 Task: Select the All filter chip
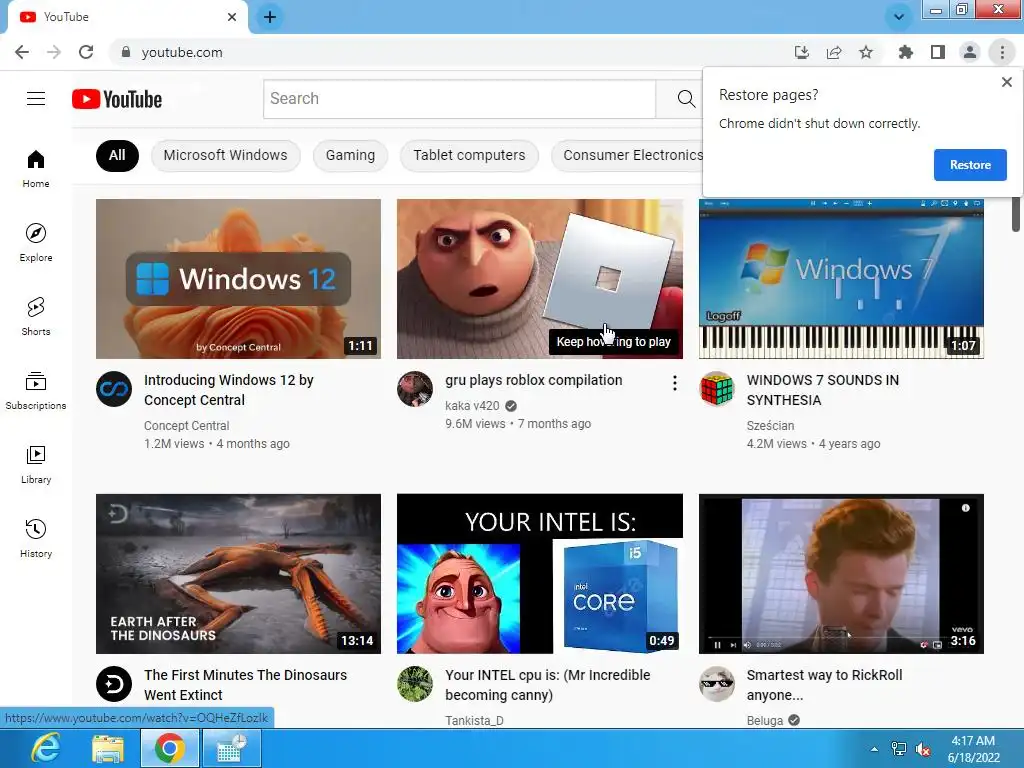(x=117, y=155)
